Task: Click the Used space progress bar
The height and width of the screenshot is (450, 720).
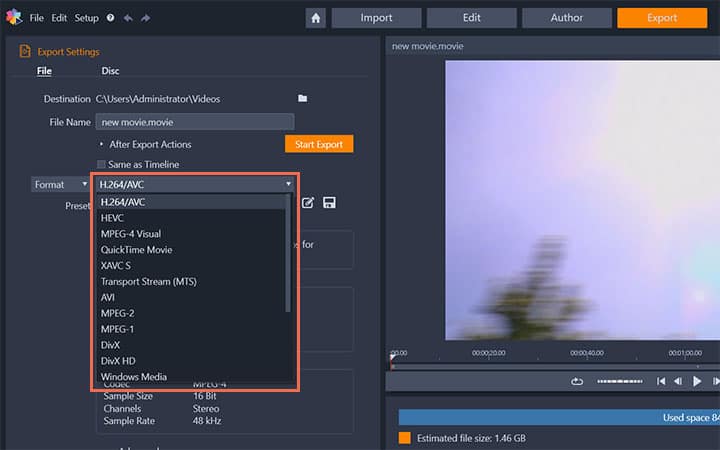Action: click(x=559, y=417)
